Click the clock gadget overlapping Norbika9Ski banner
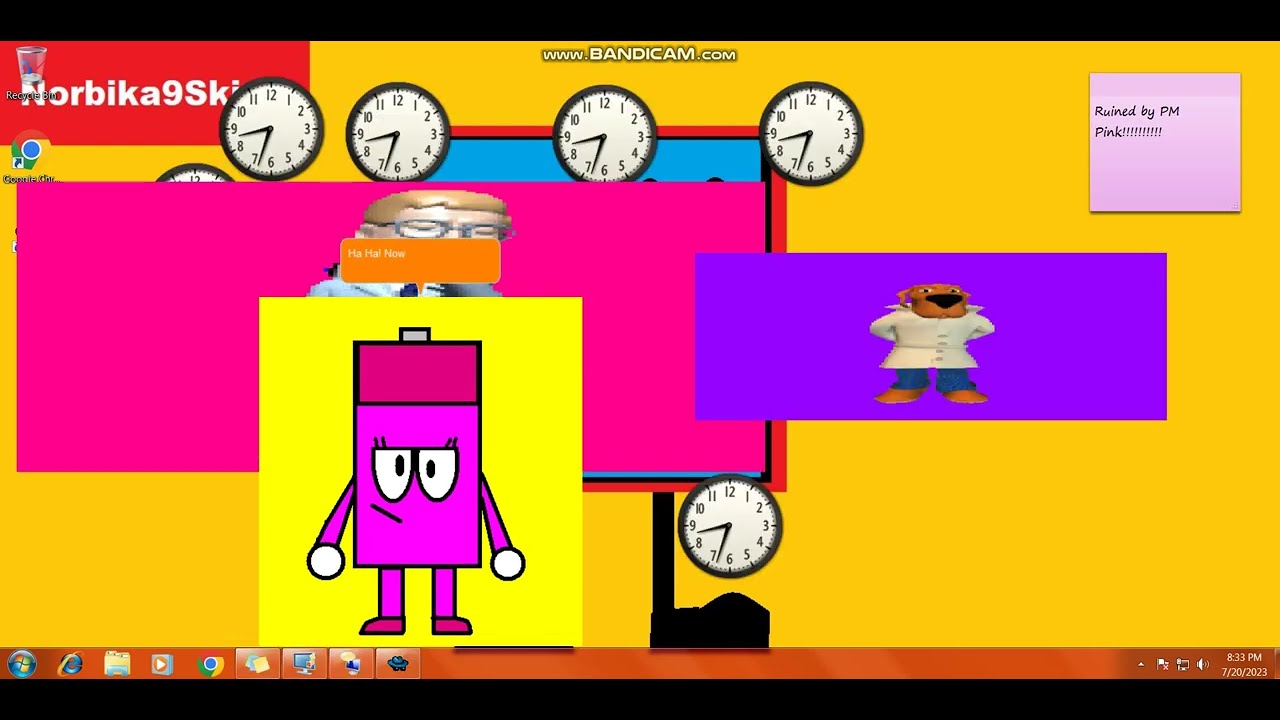Viewport: 1280px width, 720px height. coord(271,129)
